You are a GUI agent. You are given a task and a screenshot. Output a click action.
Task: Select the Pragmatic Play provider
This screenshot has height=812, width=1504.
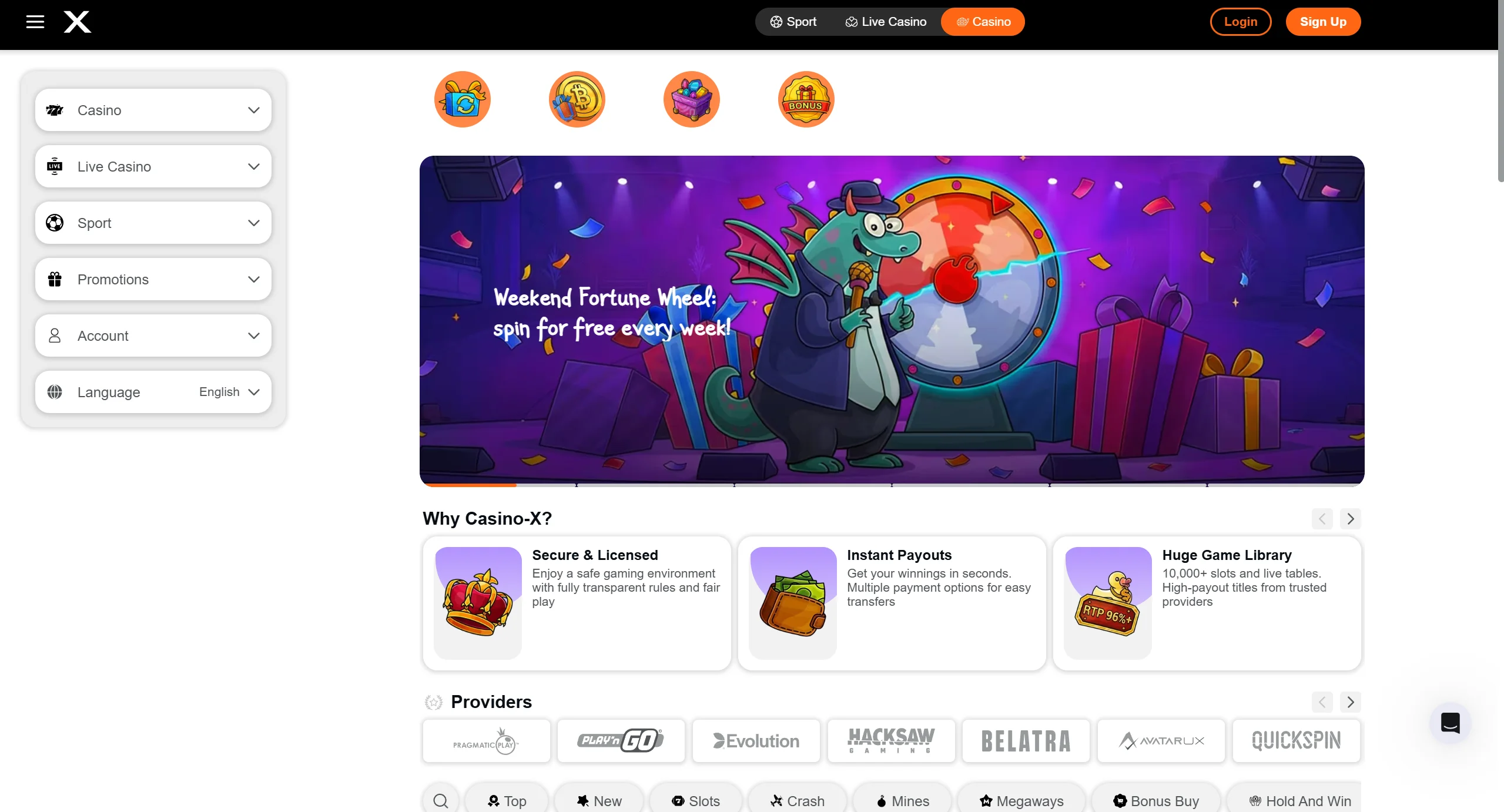(486, 741)
